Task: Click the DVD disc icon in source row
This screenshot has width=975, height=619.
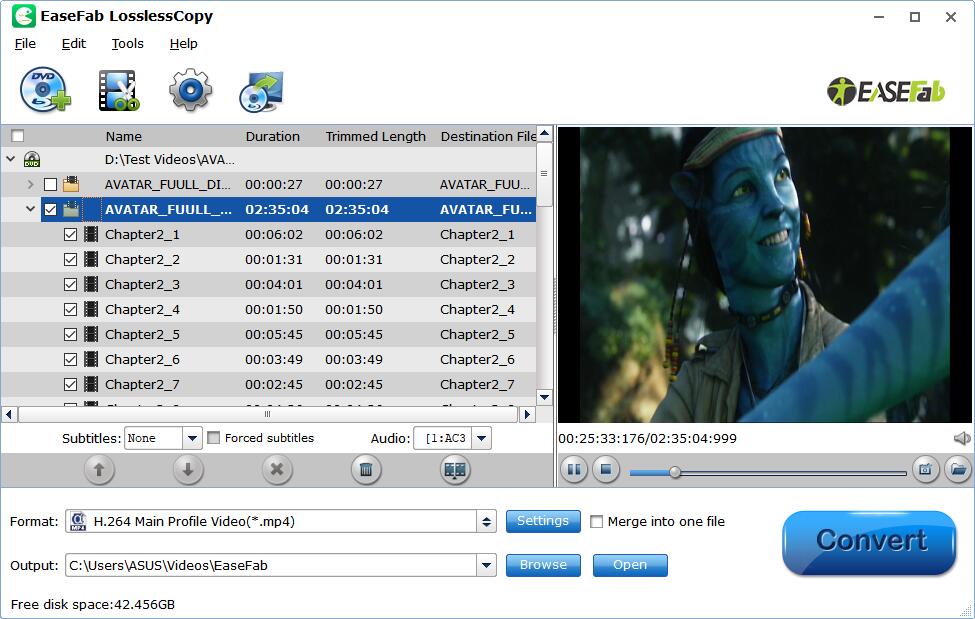Action: 32,160
